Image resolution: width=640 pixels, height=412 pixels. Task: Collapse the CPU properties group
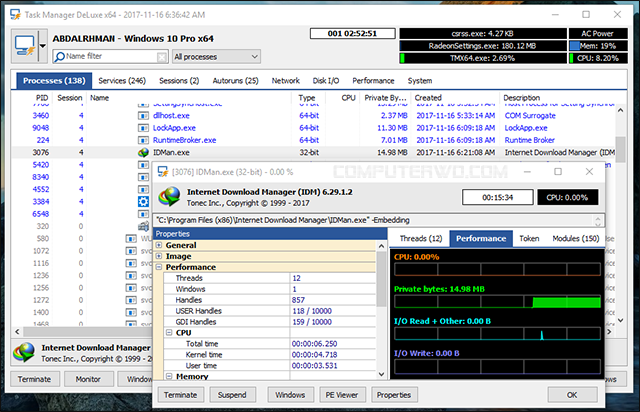coord(169,333)
